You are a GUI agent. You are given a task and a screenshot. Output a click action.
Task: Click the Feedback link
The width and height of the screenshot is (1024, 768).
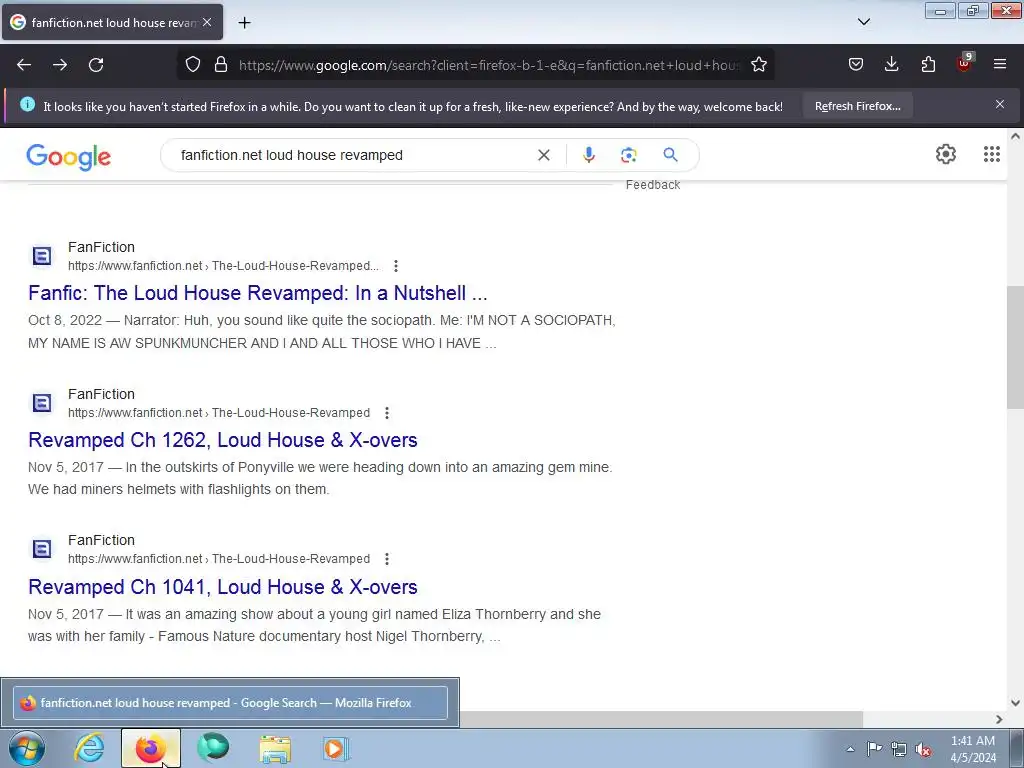tap(652, 185)
